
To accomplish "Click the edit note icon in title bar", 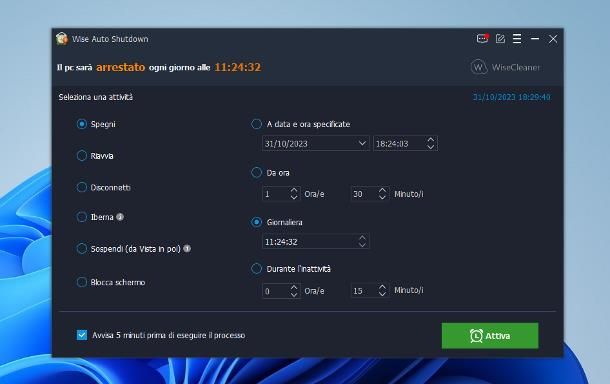I will coord(500,39).
